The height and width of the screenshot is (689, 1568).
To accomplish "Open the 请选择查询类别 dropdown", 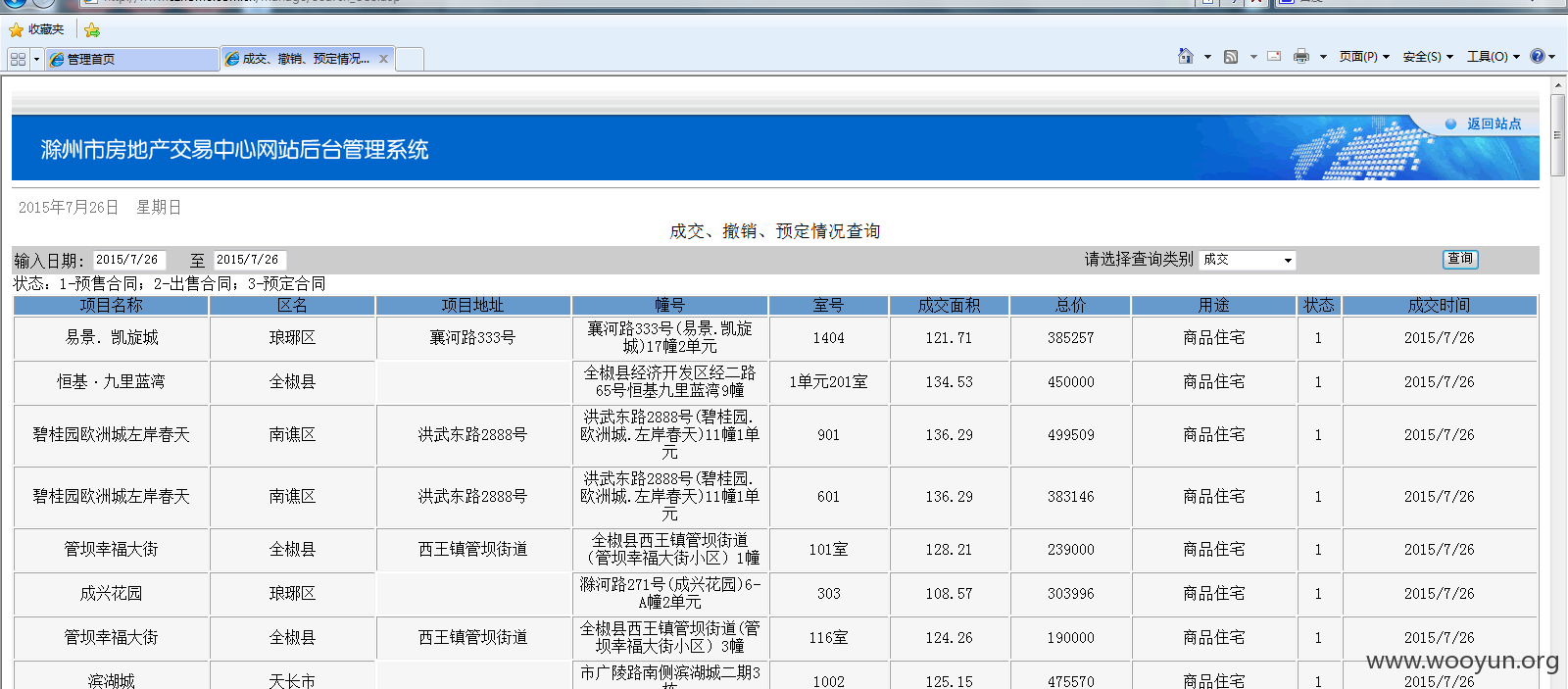I will pyautogui.click(x=1248, y=260).
